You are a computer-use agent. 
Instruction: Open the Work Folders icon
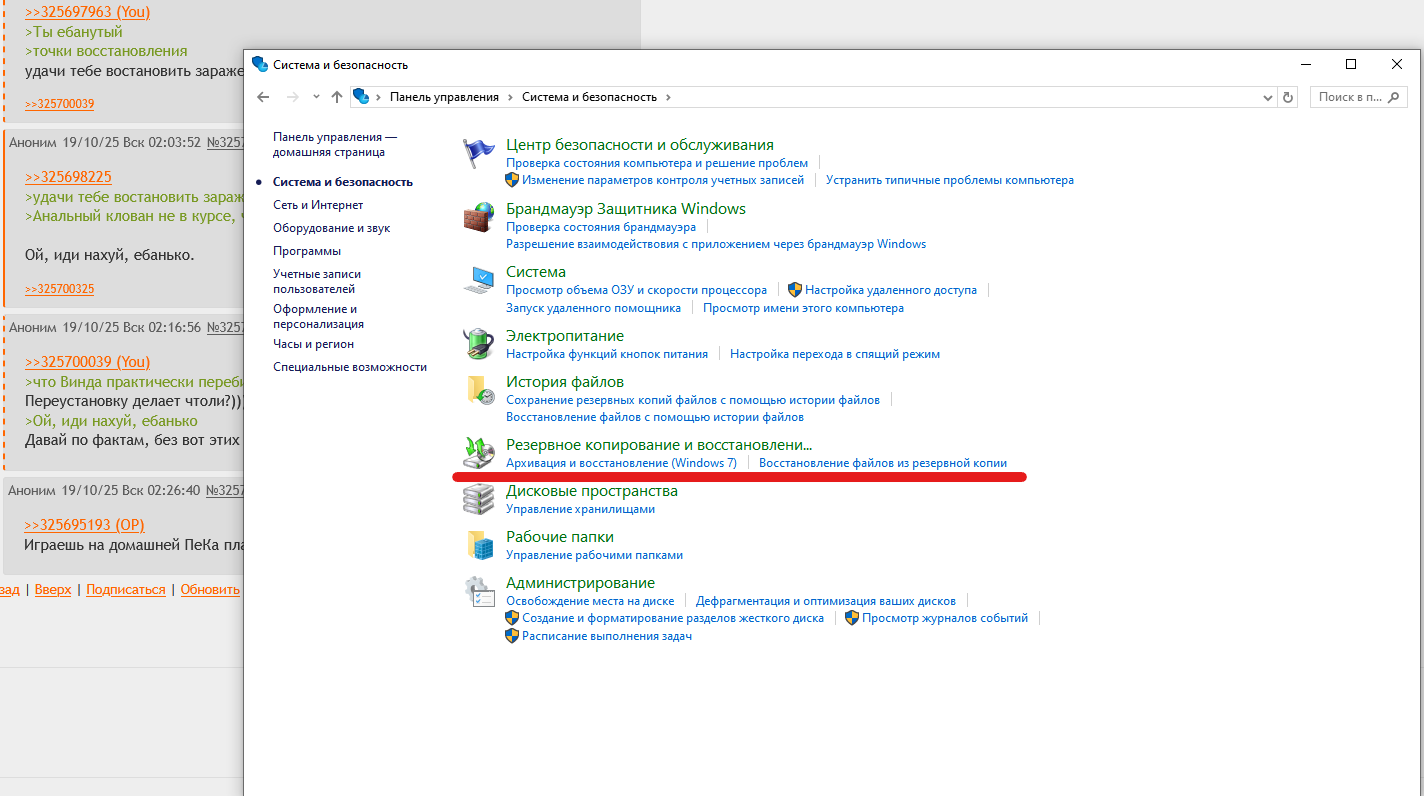tap(479, 545)
